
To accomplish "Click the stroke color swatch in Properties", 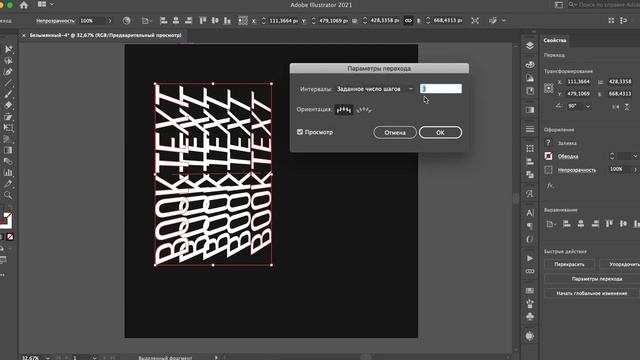I will (549, 156).
